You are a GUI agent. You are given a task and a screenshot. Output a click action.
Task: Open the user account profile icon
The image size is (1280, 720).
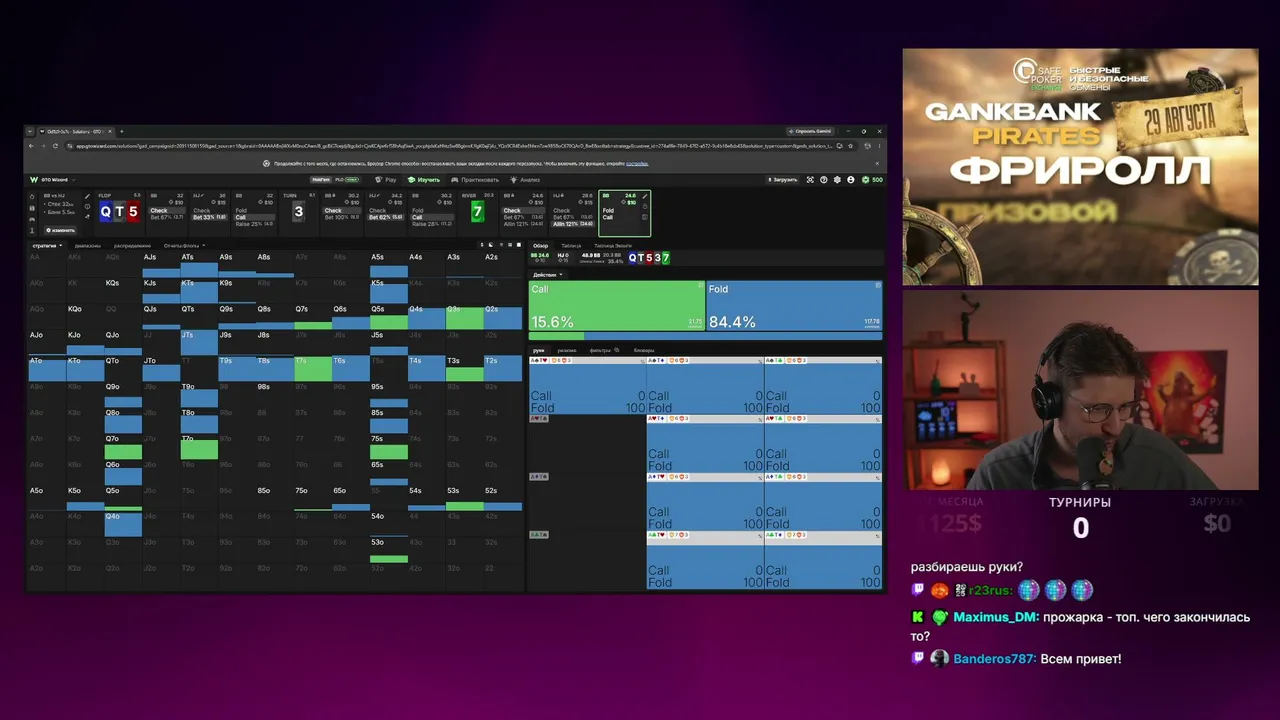851,180
